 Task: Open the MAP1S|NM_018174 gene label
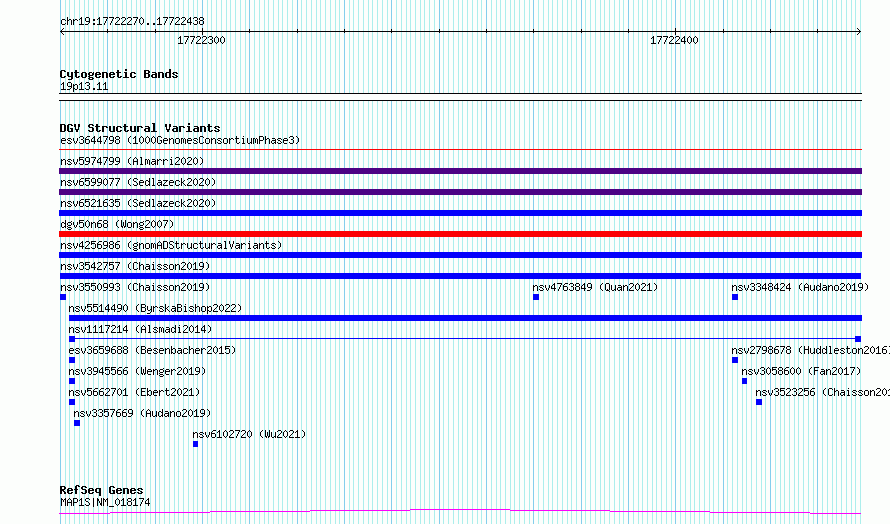coord(105,502)
